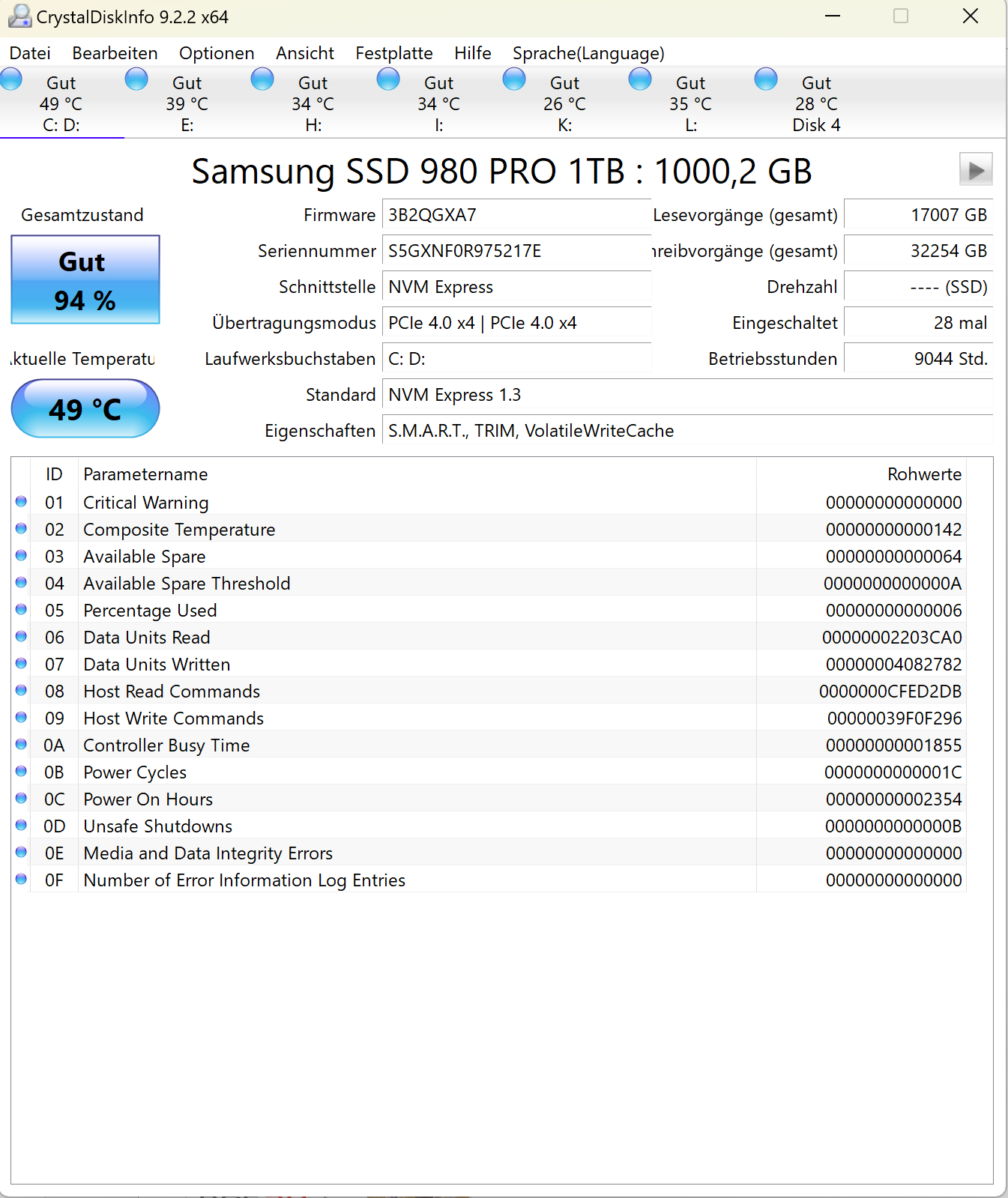Select the C: D: disk tab

pyautogui.click(x=61, y=103)
